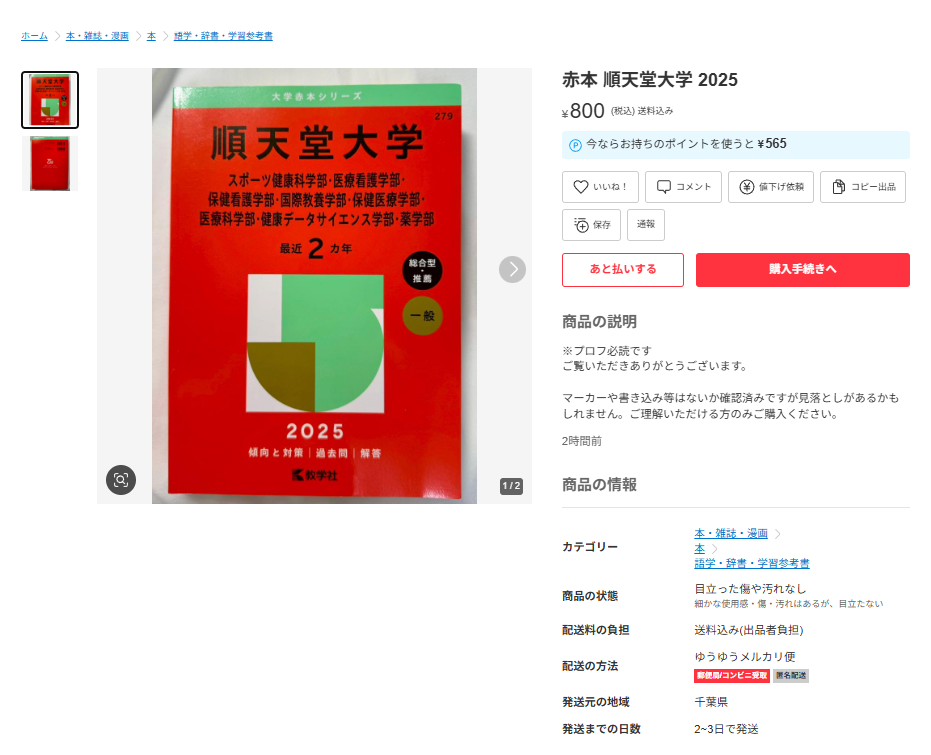Click the blue P point icon
This screenshot has height=755, width=931.
(575, 145)
